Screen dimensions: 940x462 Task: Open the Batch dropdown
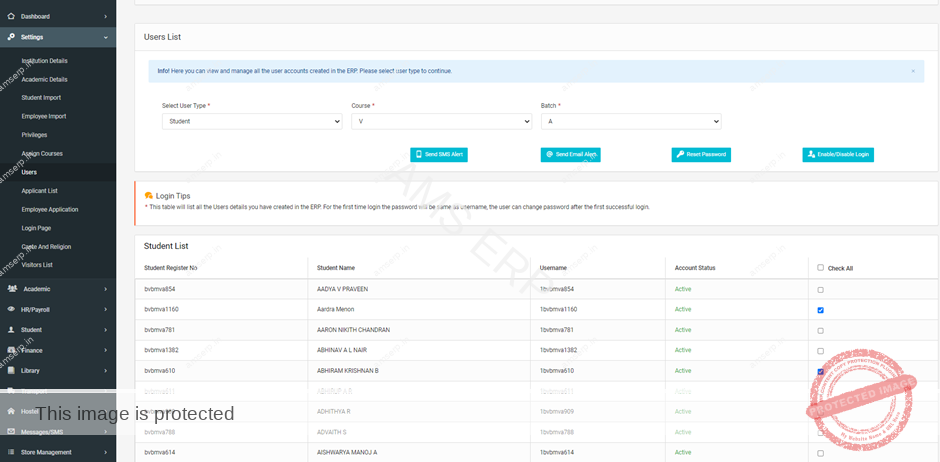[x=631, y=121]
